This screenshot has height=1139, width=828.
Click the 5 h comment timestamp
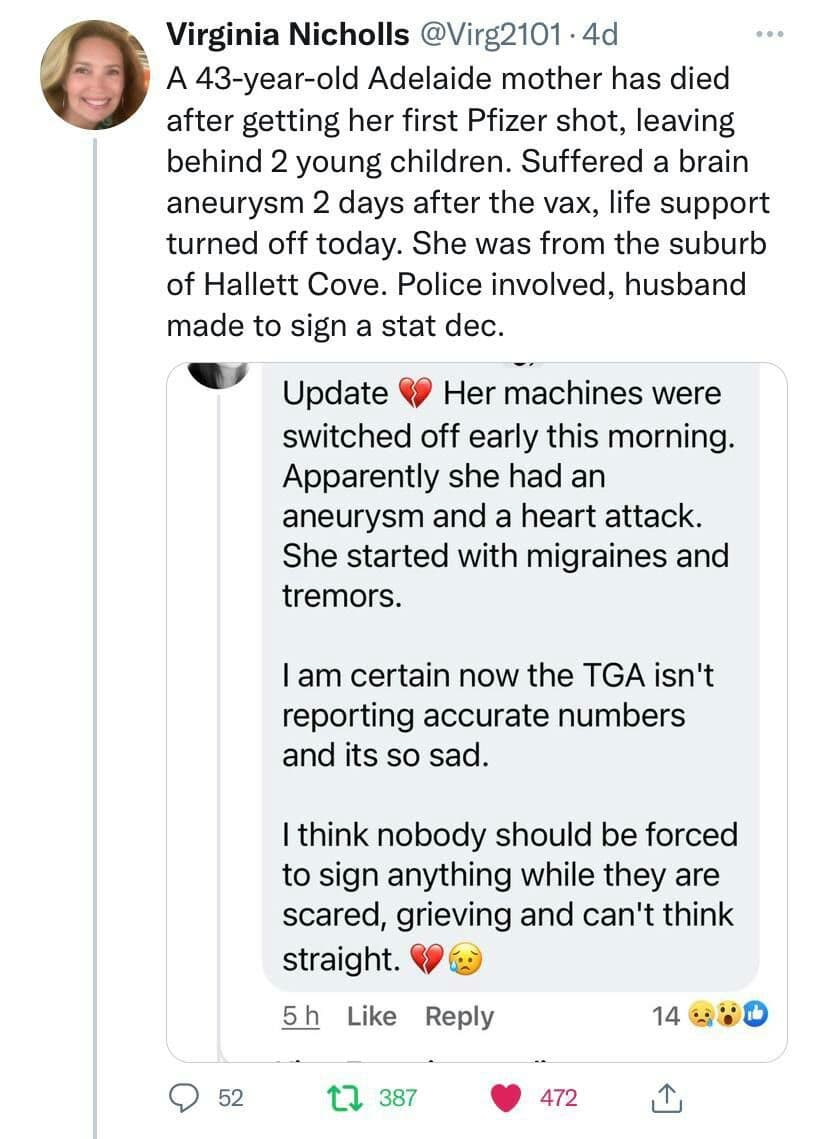tap(300, 1017)
